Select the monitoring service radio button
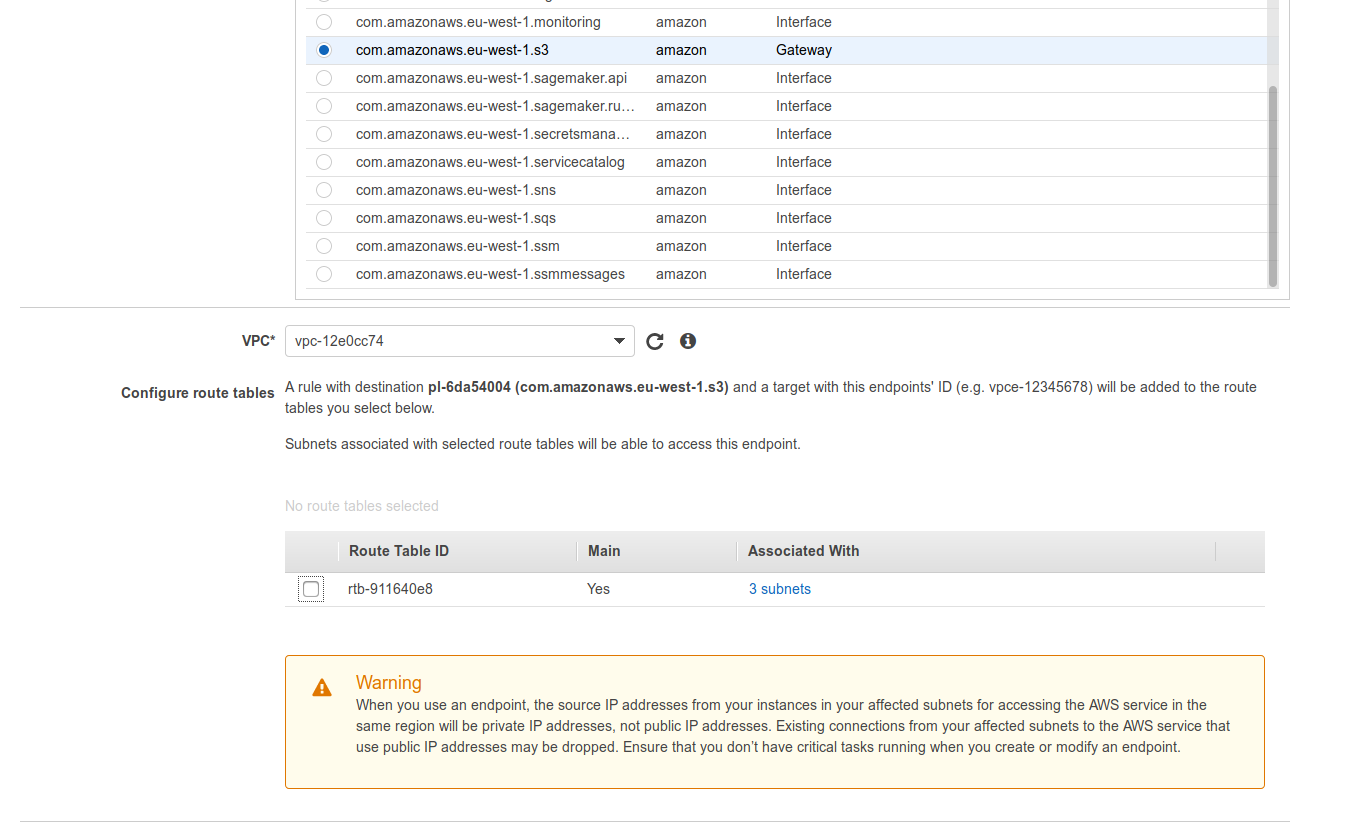 pos(323,21)
